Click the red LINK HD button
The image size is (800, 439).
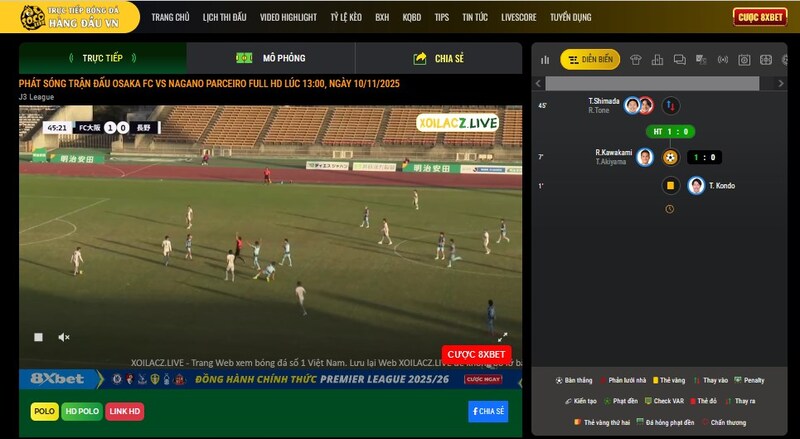125,411
